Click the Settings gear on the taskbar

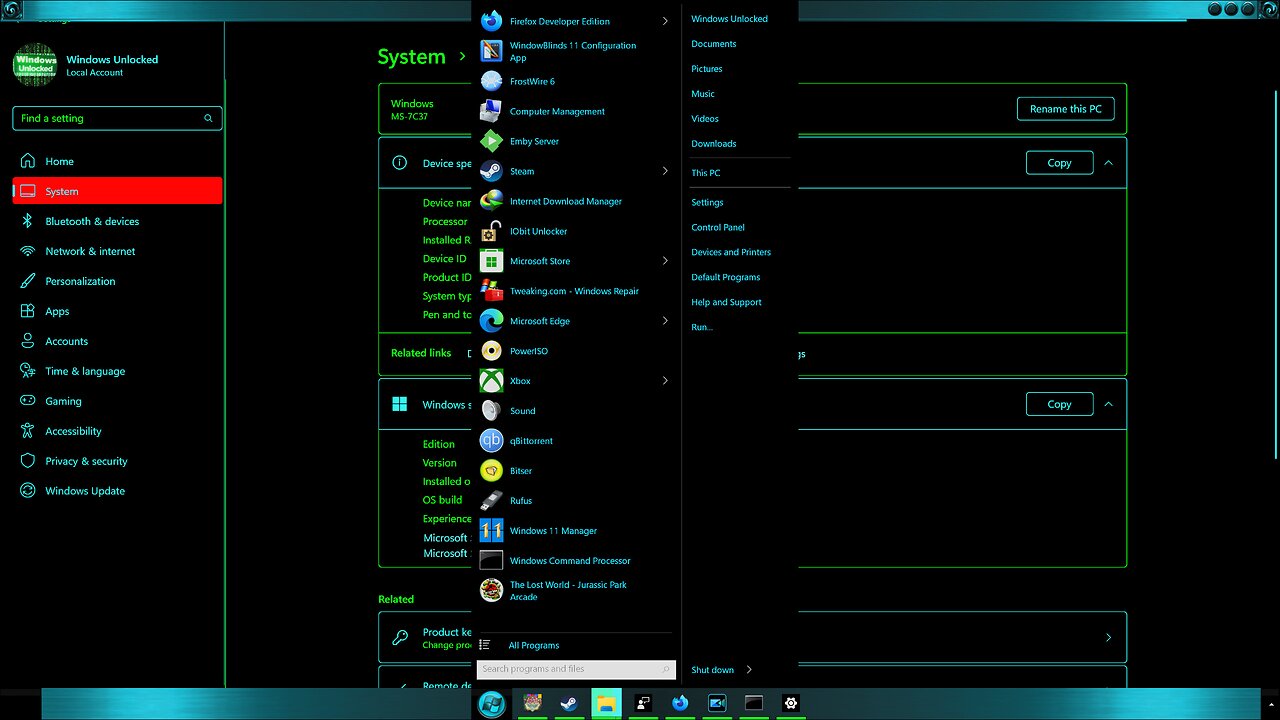[x=791, y=703]
